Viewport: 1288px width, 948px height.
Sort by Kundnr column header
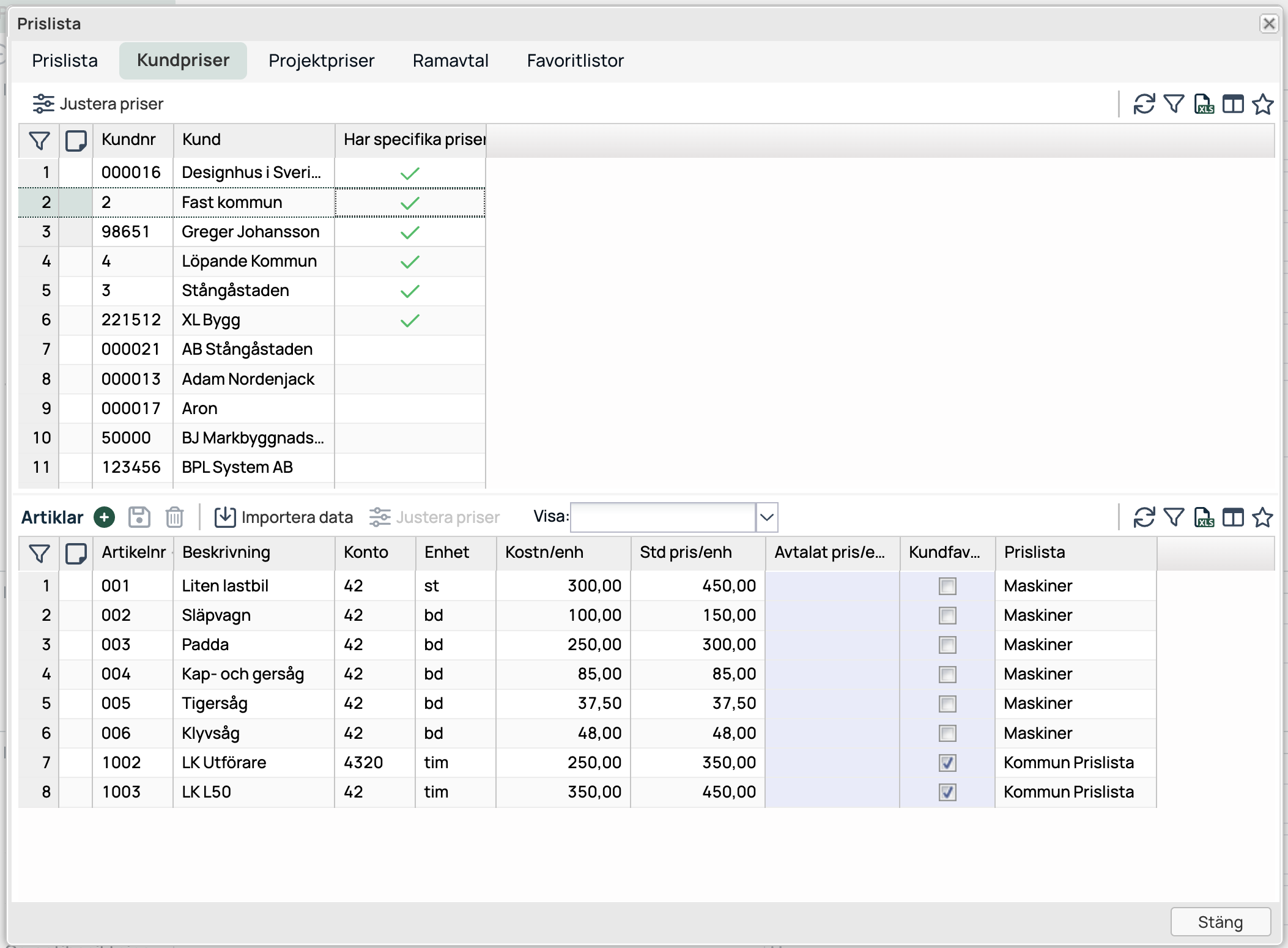(x=129, y=140)
